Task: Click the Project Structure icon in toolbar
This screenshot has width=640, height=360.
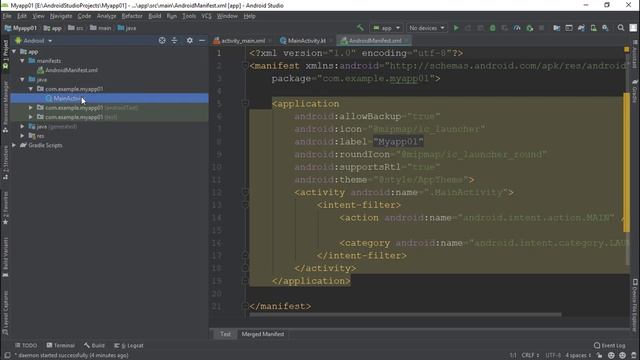Action: [x=556, y=28]
